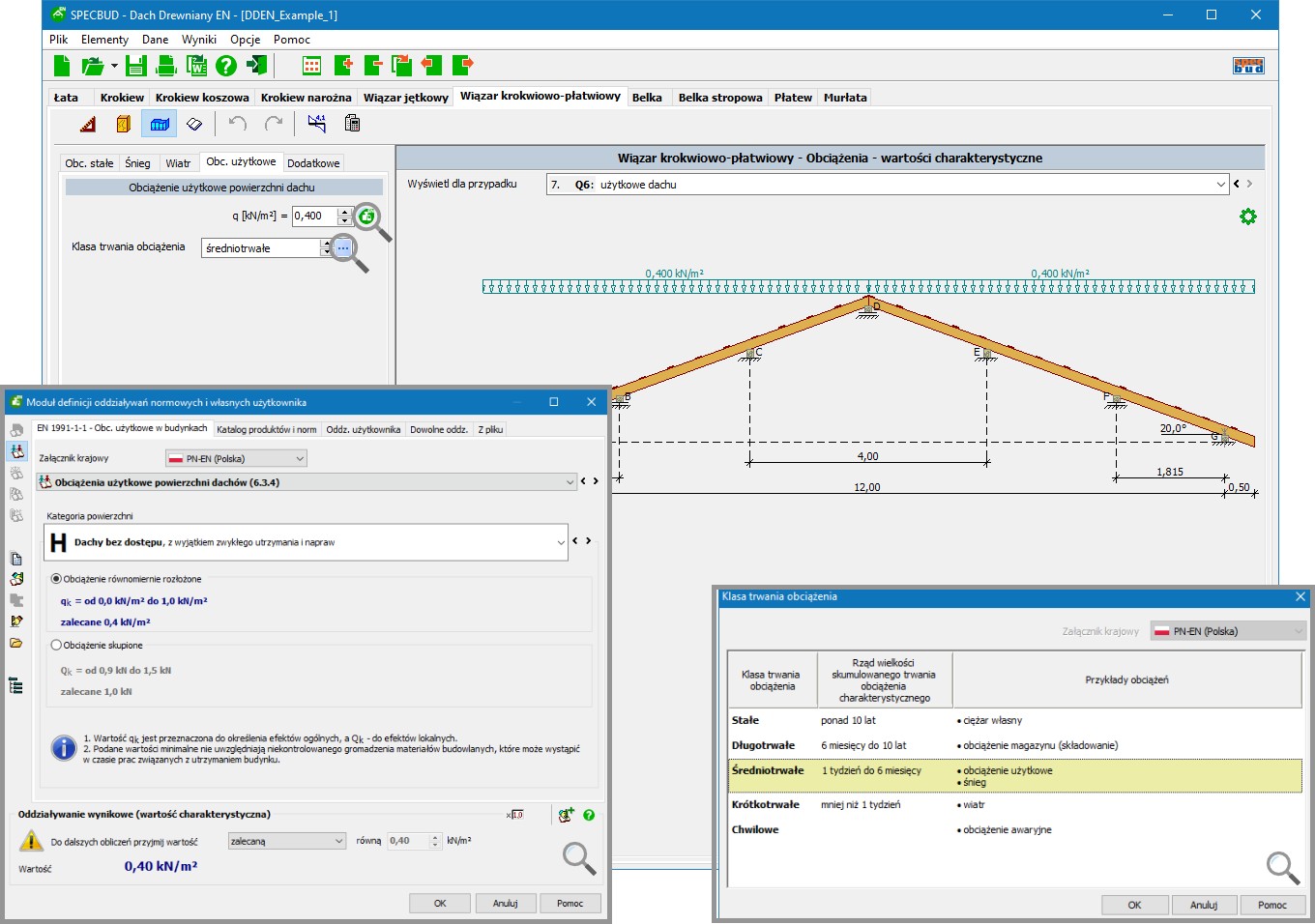This screenshot has height=924, width=1315.
Task: Switch to the 'Śnieg' load tab
Action: (137, 163)
